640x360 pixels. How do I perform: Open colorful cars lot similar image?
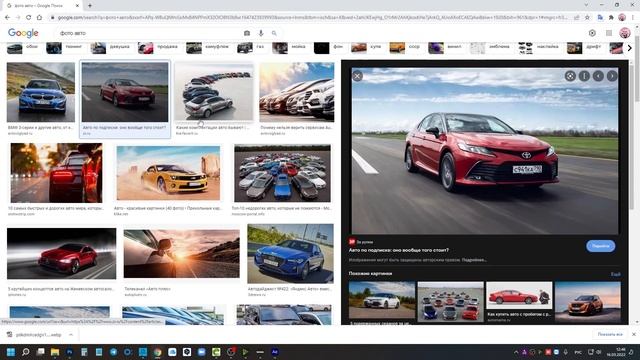coord(451,302)
